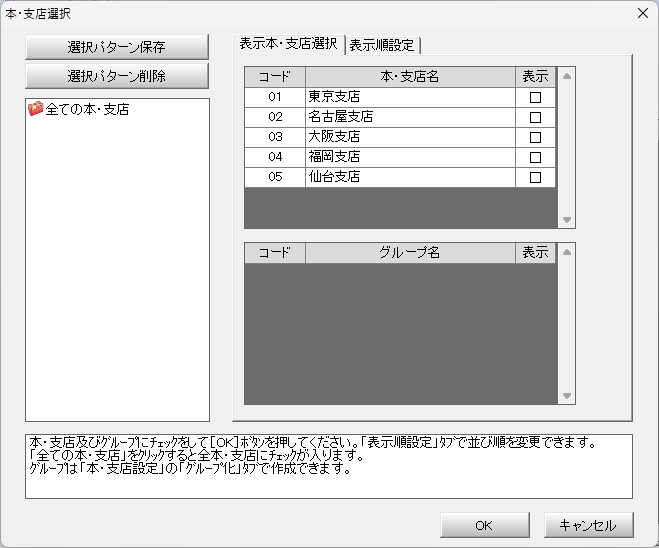This screenshot has height=548, width=659.
Task: Click the 選択パターン削除 button
Action: [117, 76]
